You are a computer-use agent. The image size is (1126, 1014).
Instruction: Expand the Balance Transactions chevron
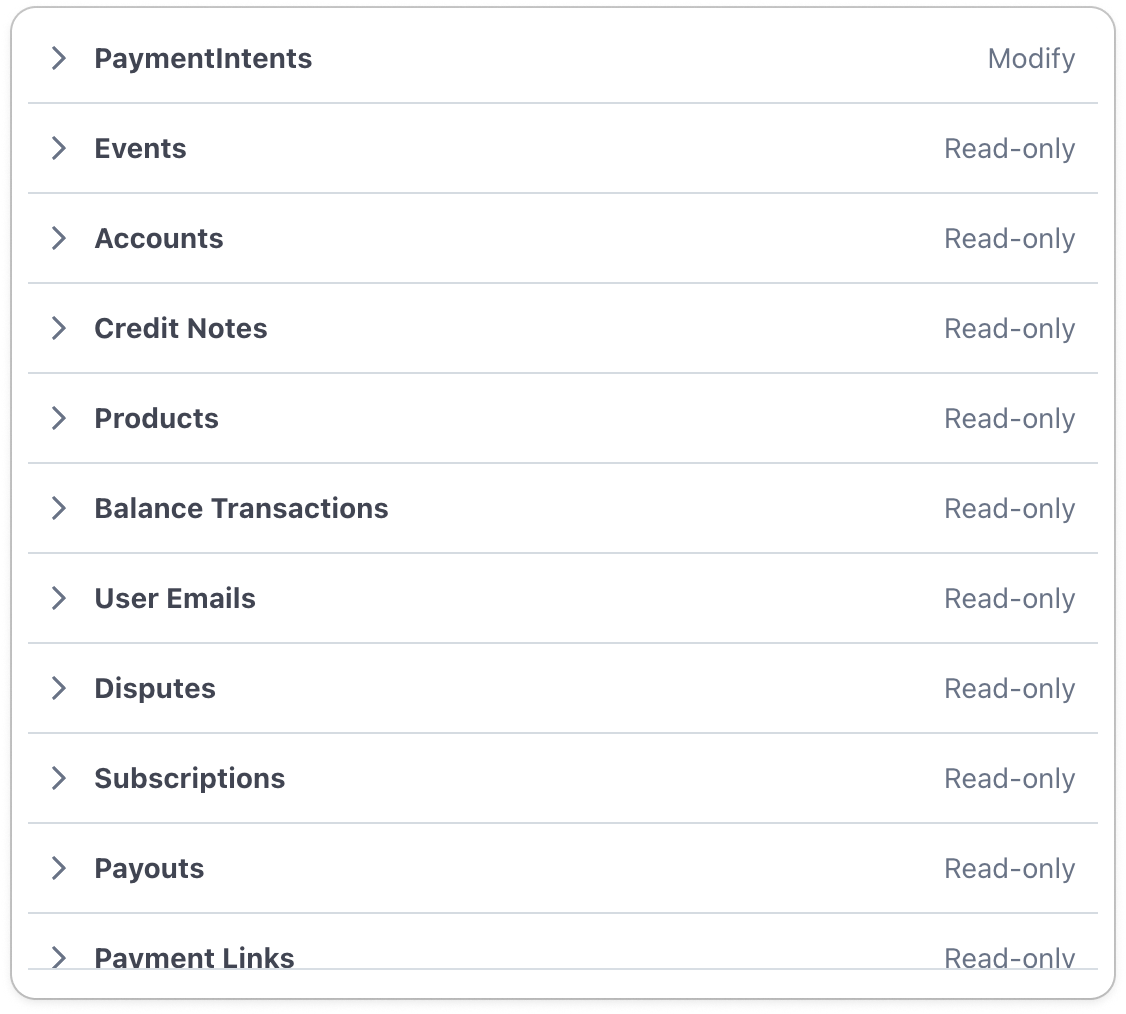click(59, 508)
